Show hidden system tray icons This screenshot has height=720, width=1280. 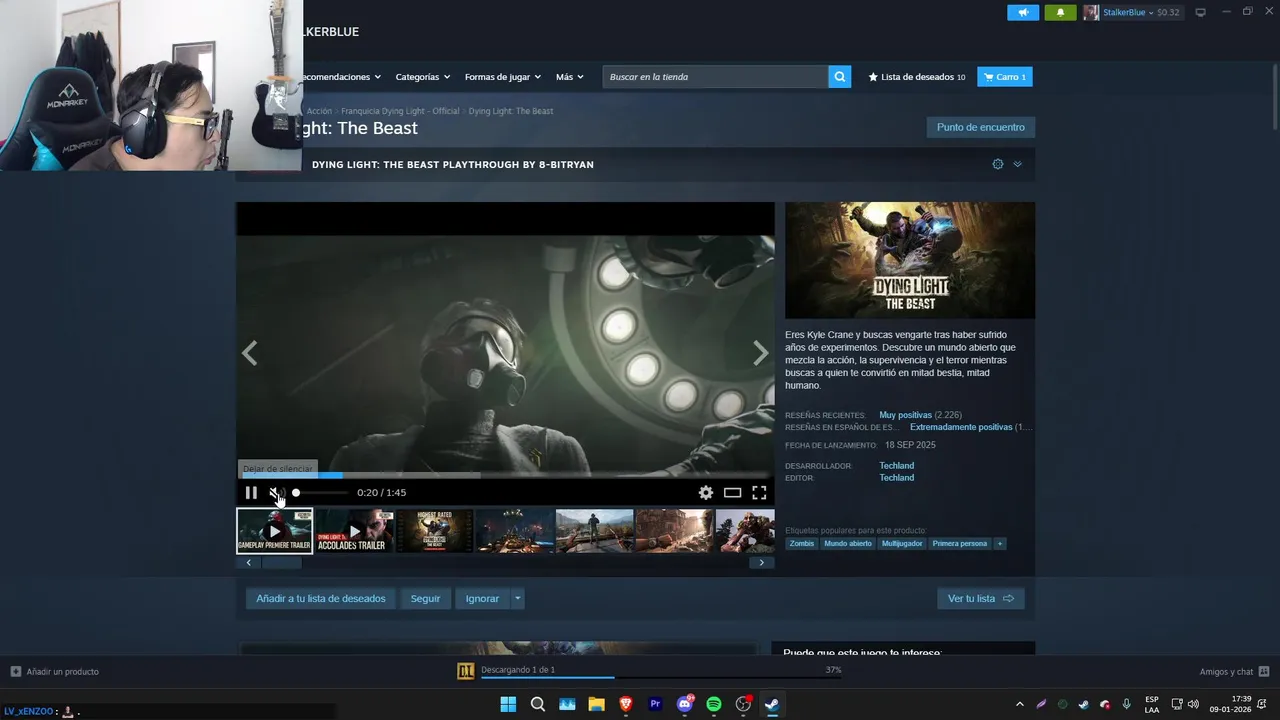coord(1019,704)
